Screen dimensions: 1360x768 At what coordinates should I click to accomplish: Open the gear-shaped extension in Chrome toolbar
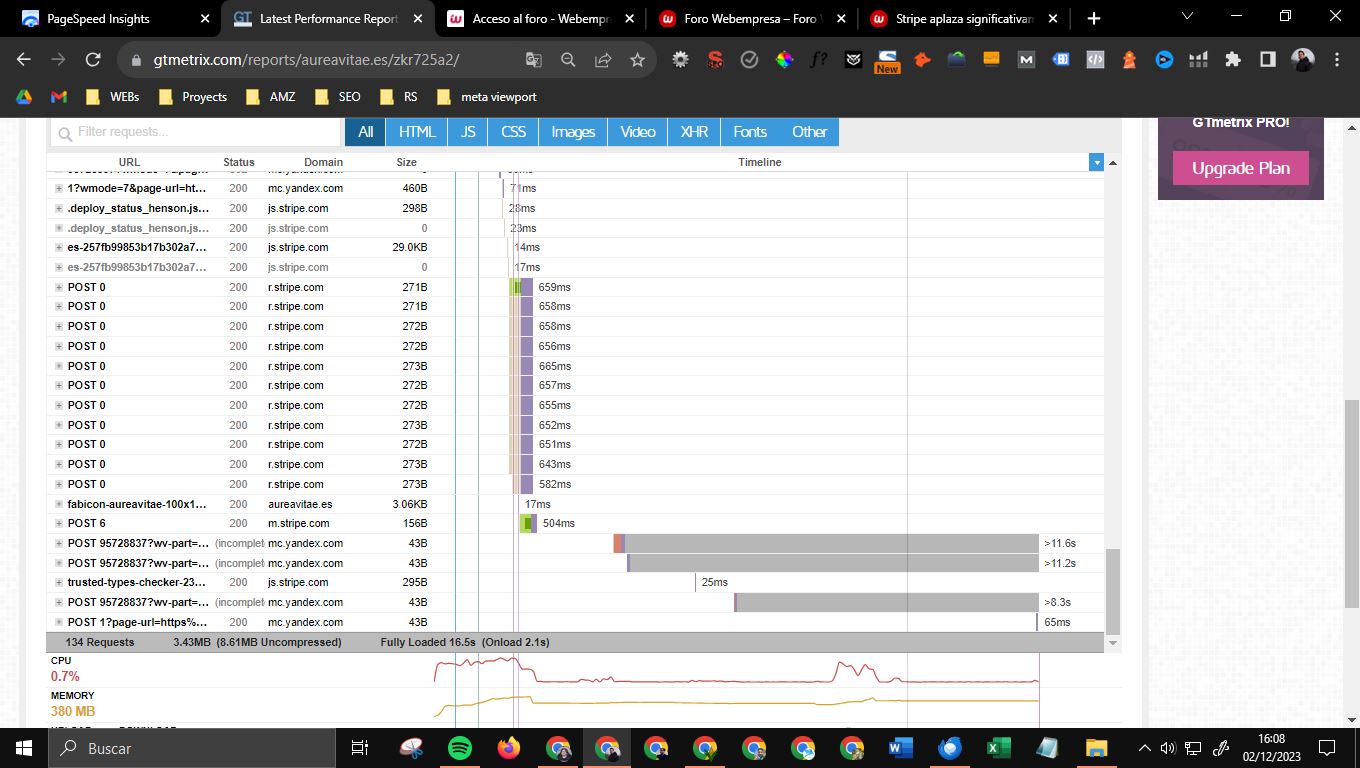[x=680, y=60]
